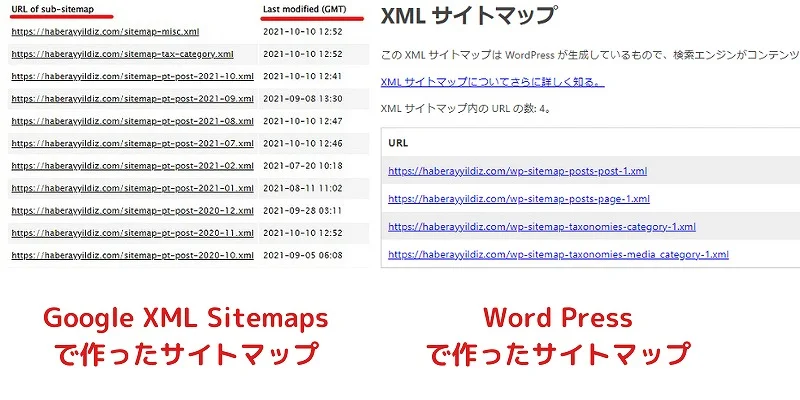Click the 'XML サイトマップ' page heading
The width and height of the screenshot is (800, 400).
coord(467,16)
